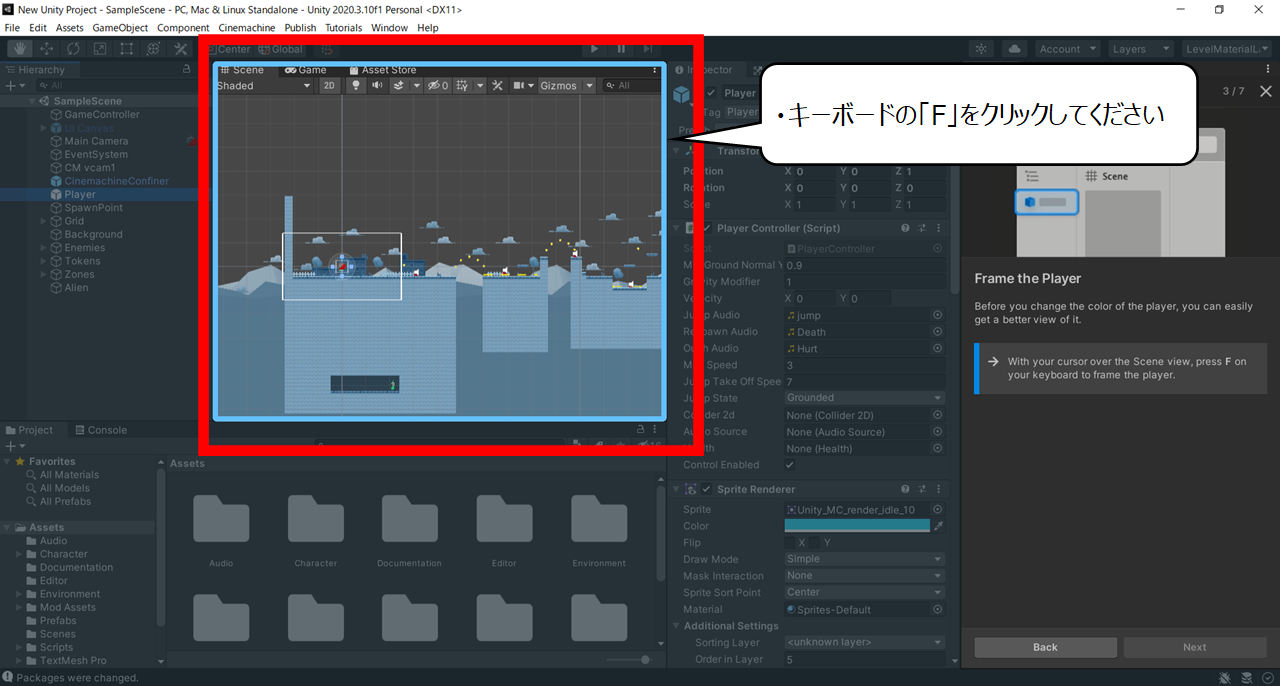Select Main Camera in the Hierarchy
This screenshot has width=1280, height=686.
96,141
